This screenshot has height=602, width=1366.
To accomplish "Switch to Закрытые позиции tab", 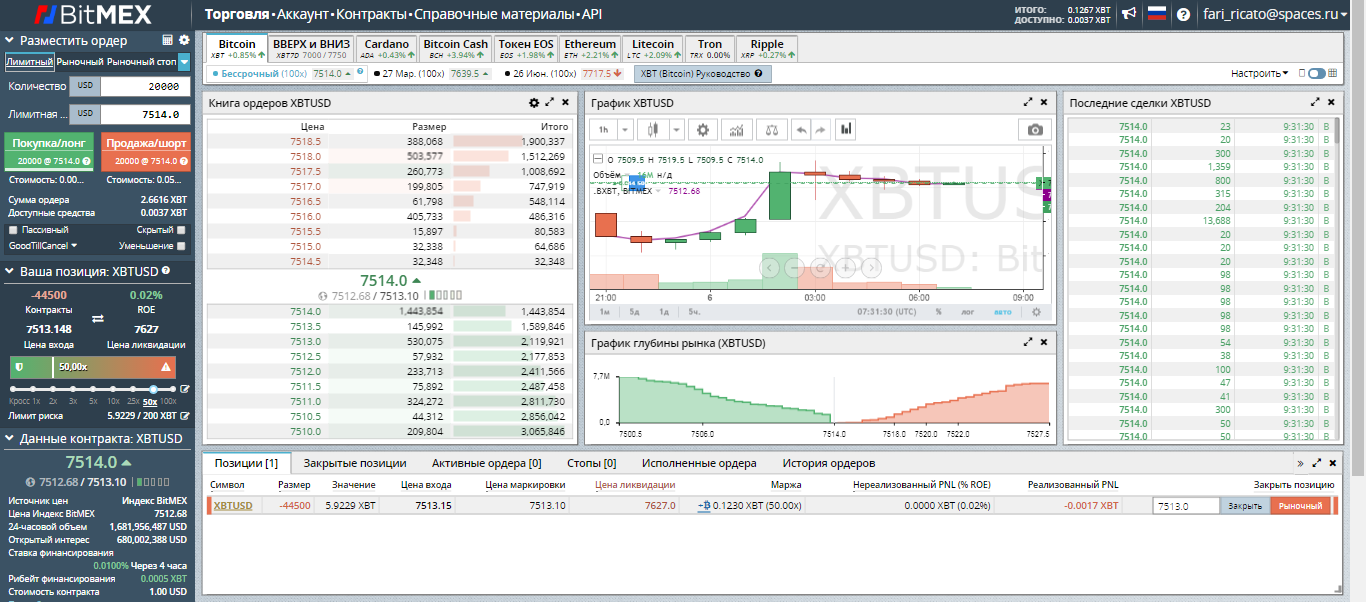I will [355, 463].
